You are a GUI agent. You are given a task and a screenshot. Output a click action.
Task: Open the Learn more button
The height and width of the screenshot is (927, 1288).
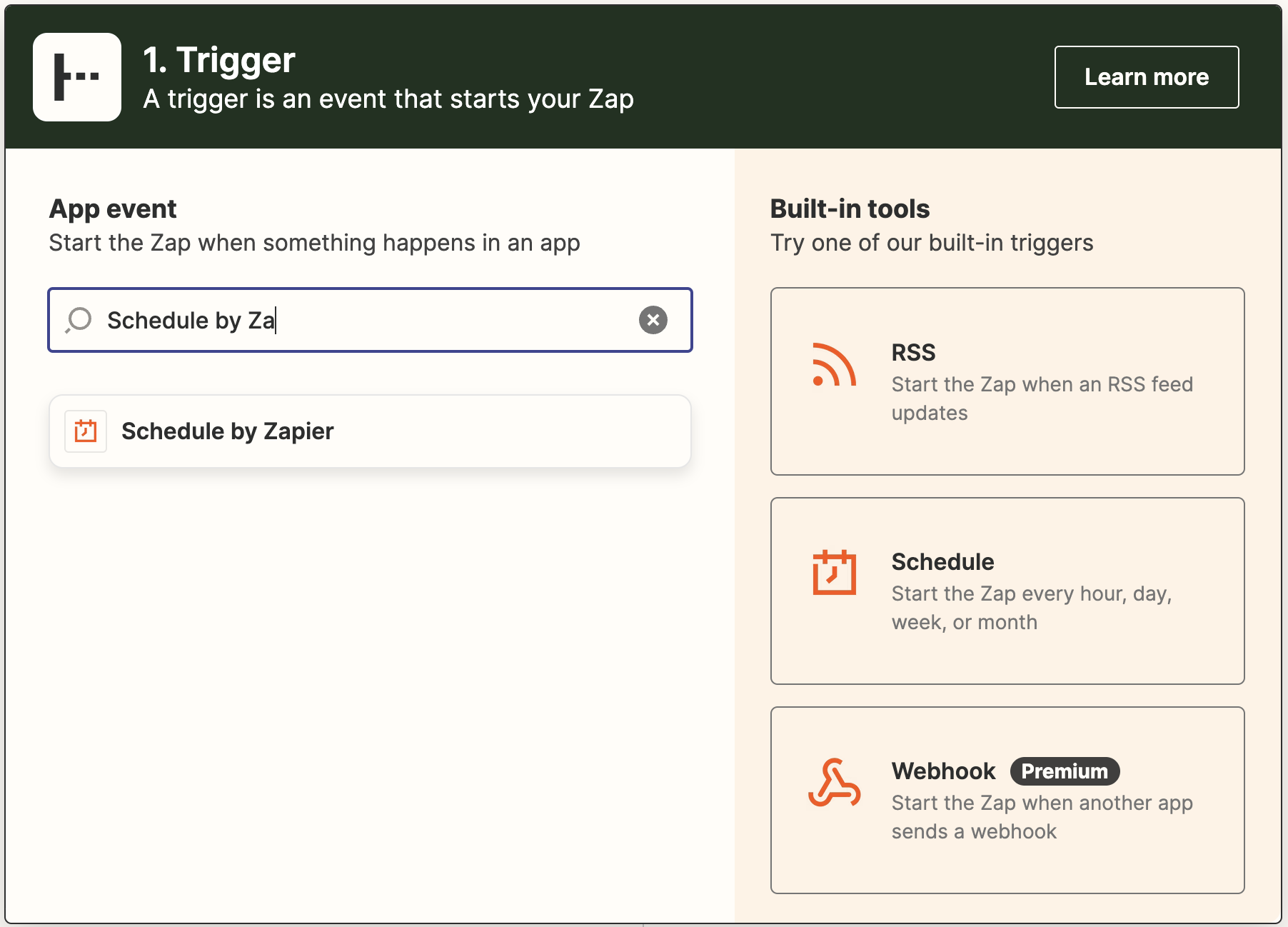1147,77
